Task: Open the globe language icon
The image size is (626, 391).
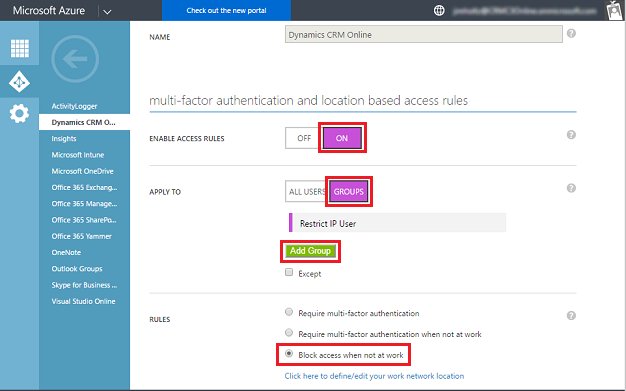Action: 439,10
